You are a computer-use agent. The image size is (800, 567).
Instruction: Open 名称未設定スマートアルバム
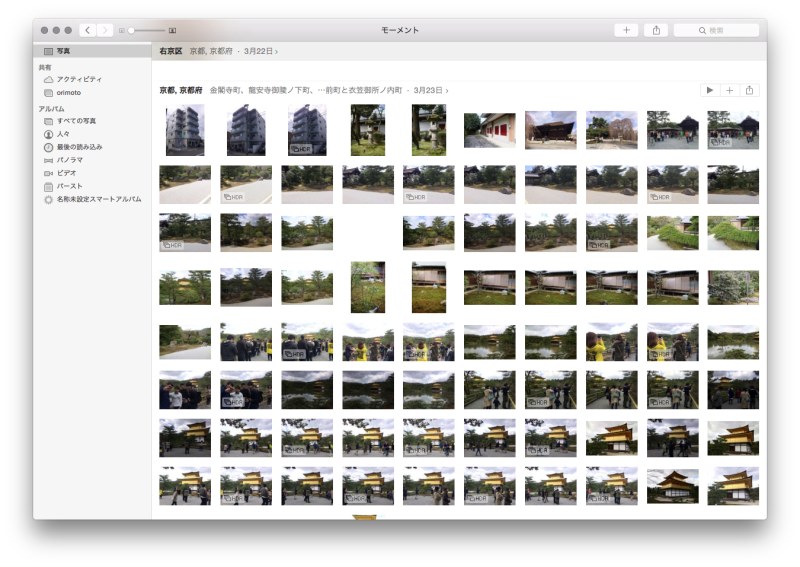coord(99,199)
